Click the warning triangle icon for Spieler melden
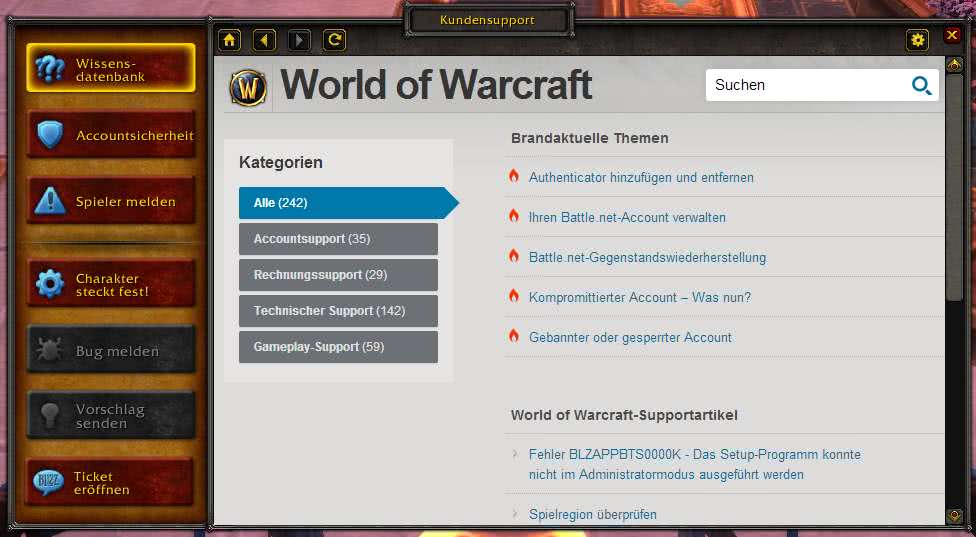976x537 pixels. pos(50,200)
